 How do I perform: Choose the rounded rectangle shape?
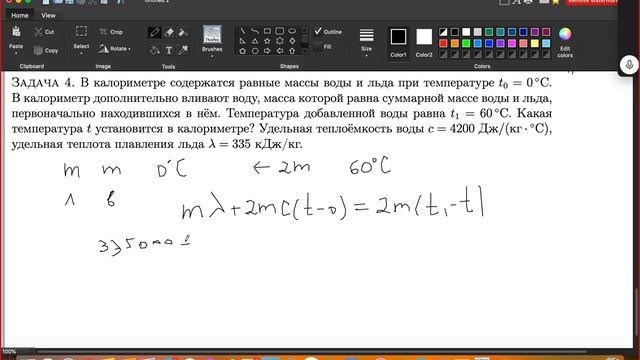point(280,31)
